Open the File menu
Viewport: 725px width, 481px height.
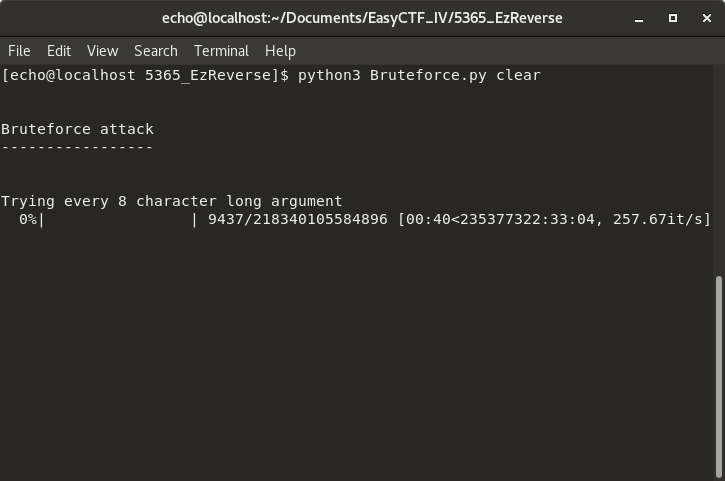pos(19,51)
